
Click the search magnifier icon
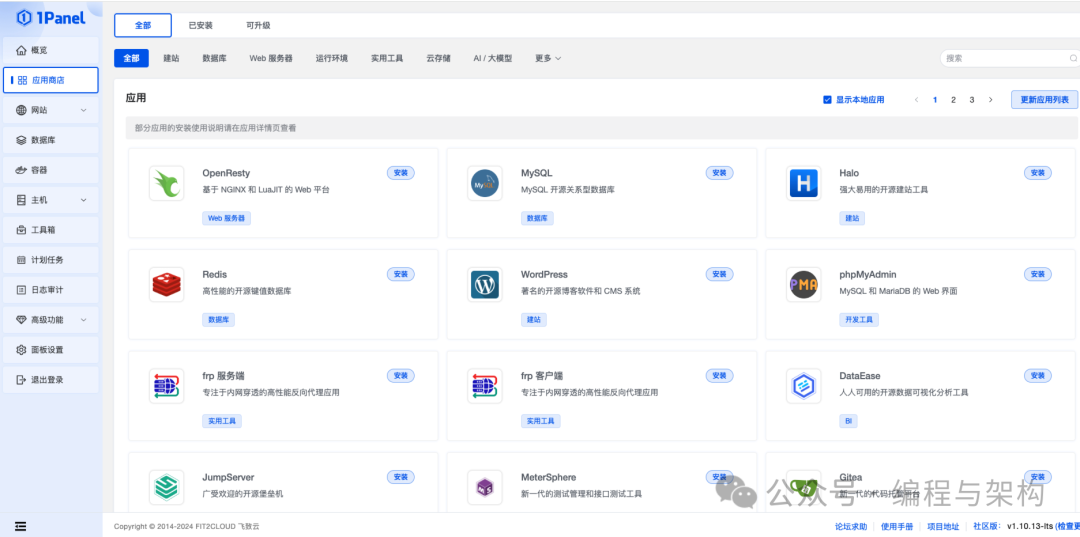click(x=1073, y=59)
